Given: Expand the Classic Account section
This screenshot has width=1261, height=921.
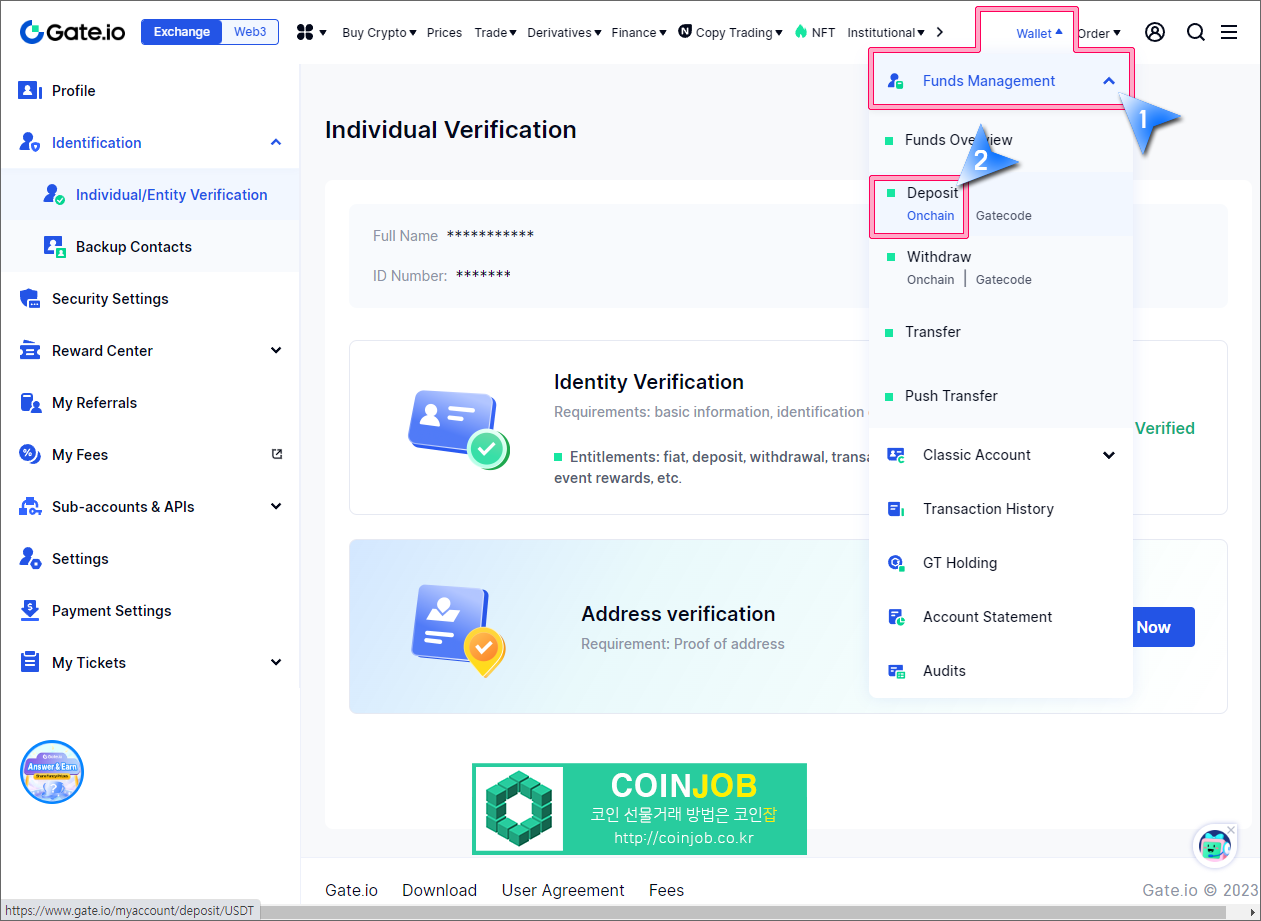Looking at the screenshot, I should [x=1109, y=455].
